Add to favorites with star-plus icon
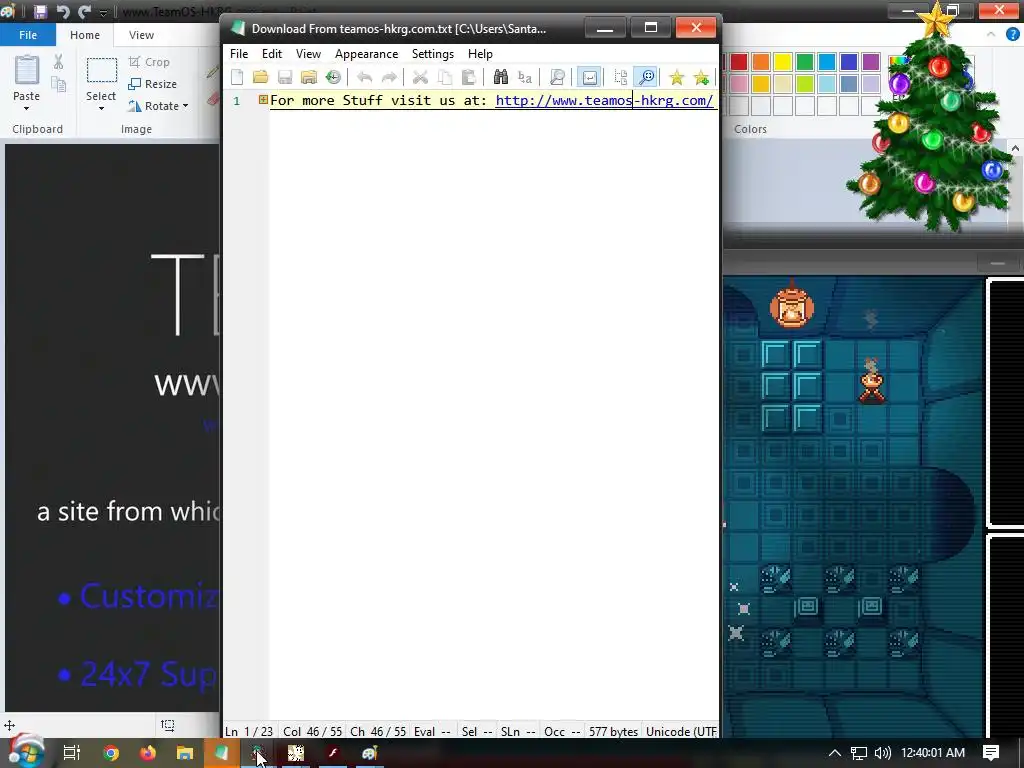Viewport: 1024px width, 768px height. pyautogui.click(x=701, y=77)
